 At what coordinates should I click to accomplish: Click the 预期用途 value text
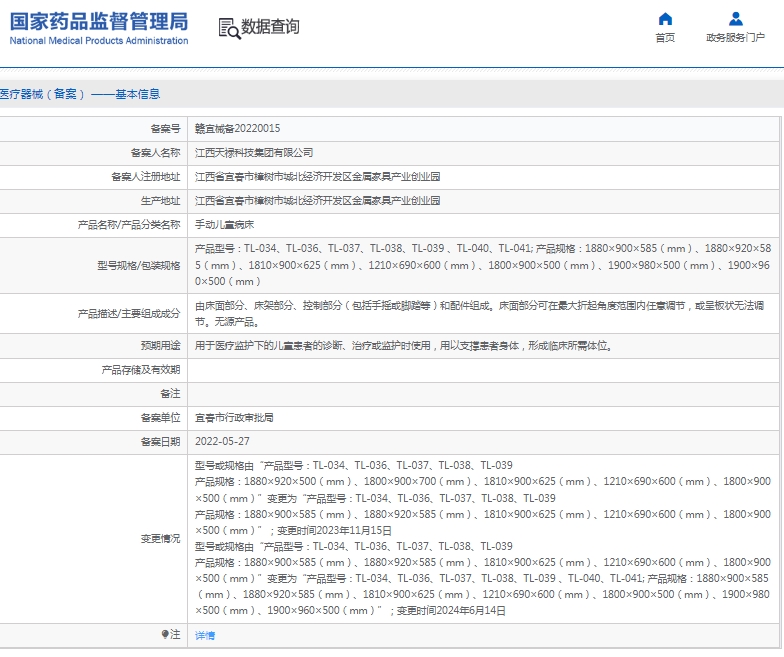pyautogui.click(x=404, y=346)
